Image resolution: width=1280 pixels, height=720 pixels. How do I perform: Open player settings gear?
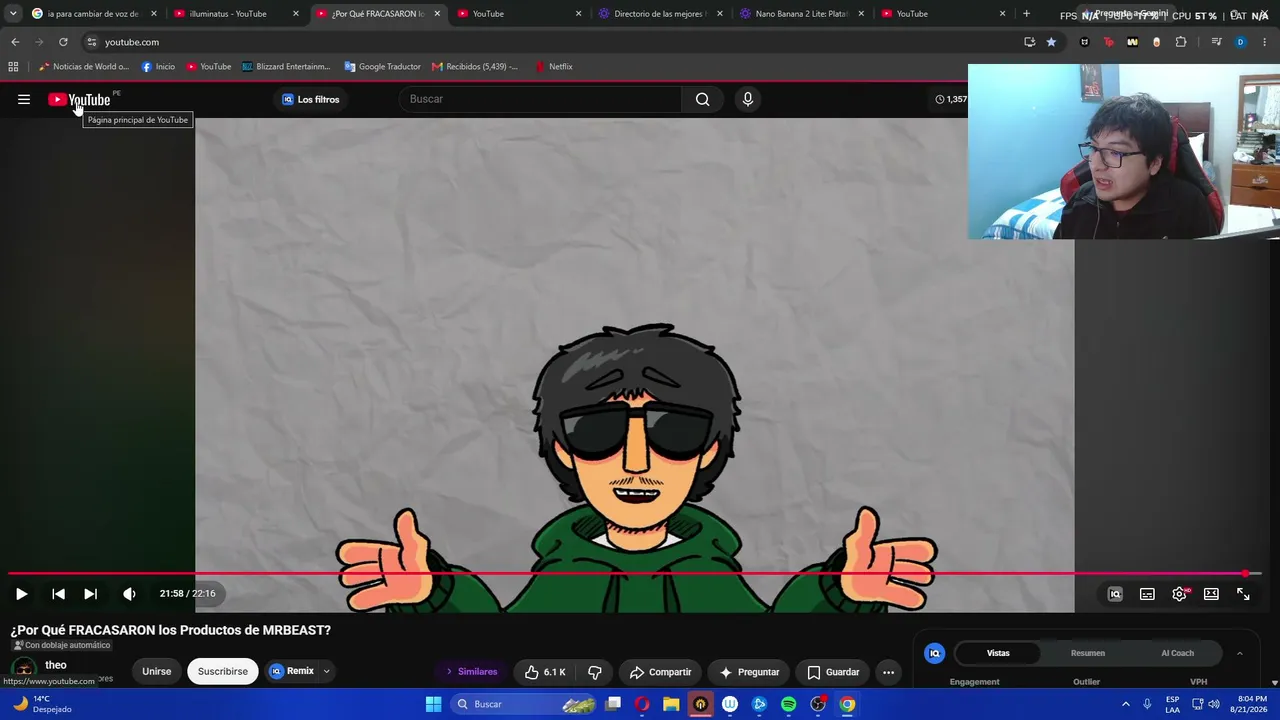tap(1180, 594)
